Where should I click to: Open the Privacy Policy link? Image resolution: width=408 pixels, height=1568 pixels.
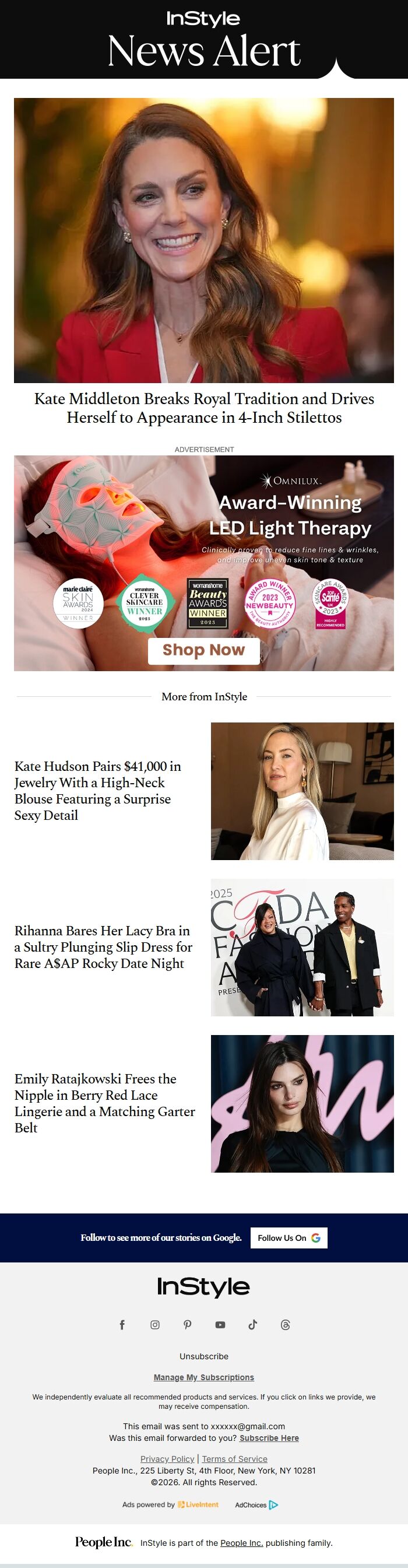coord(167,1458)
